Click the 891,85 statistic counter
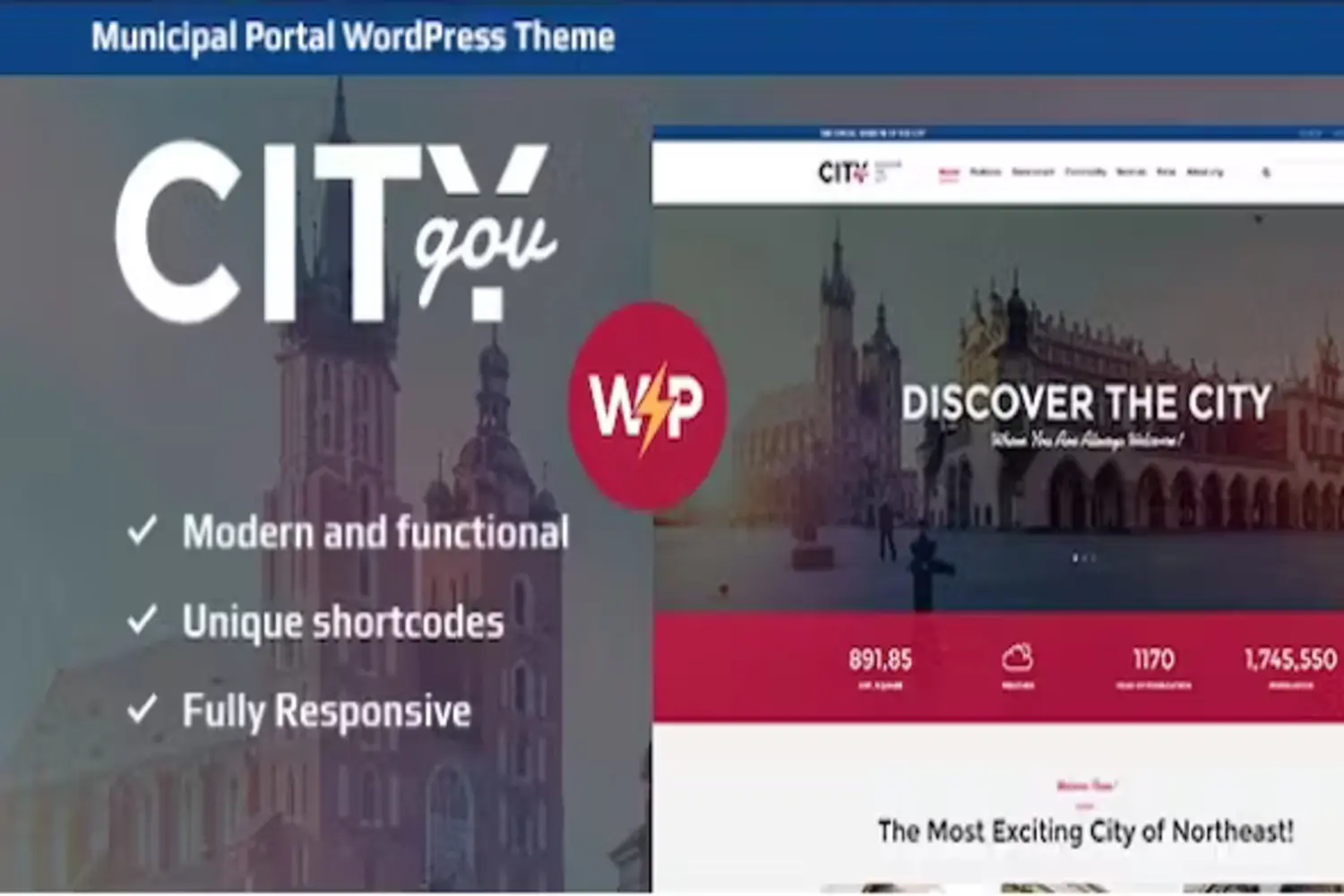 [880, 660]
